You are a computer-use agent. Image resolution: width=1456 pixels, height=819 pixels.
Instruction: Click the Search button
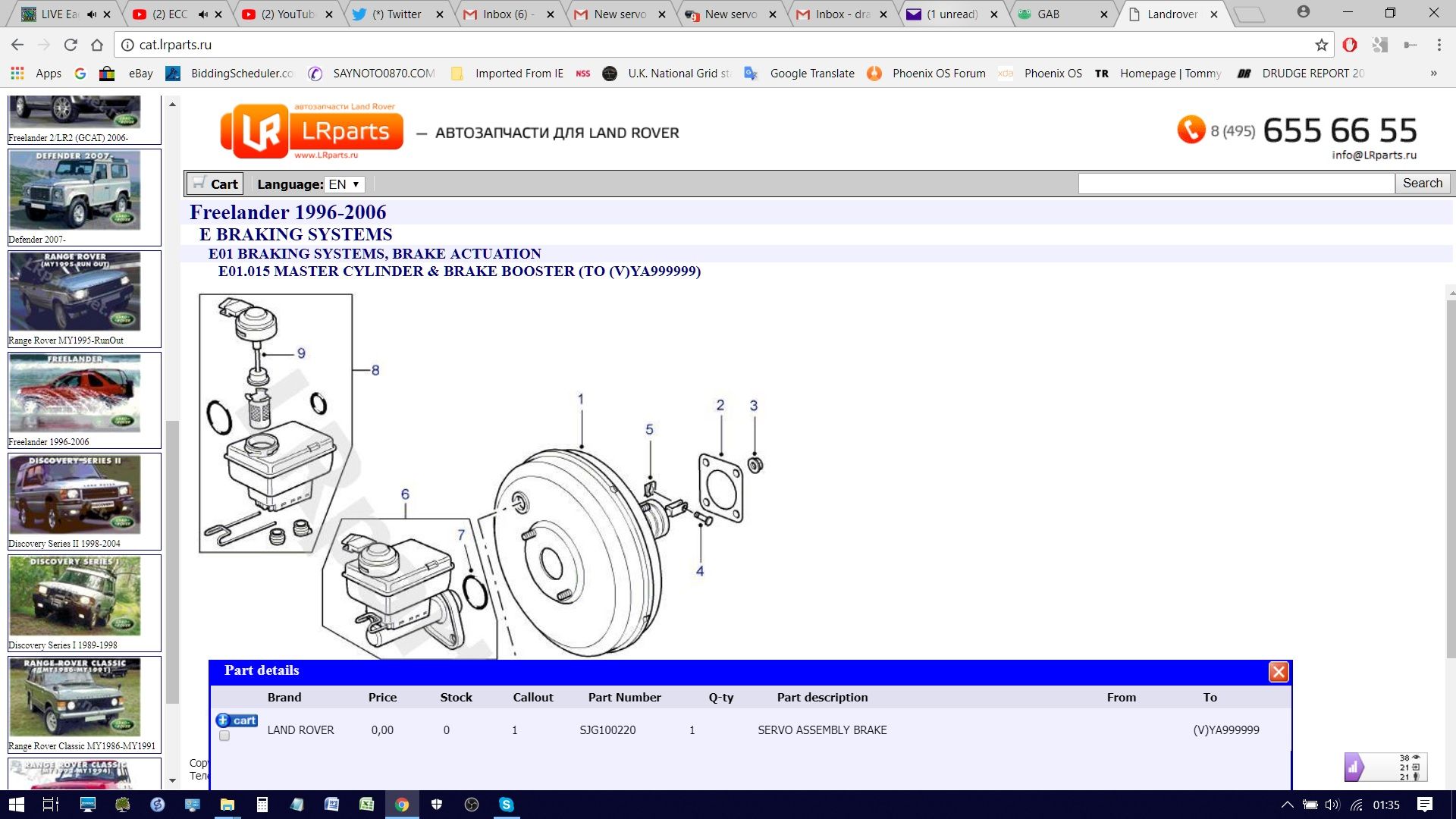[1423, 184]
